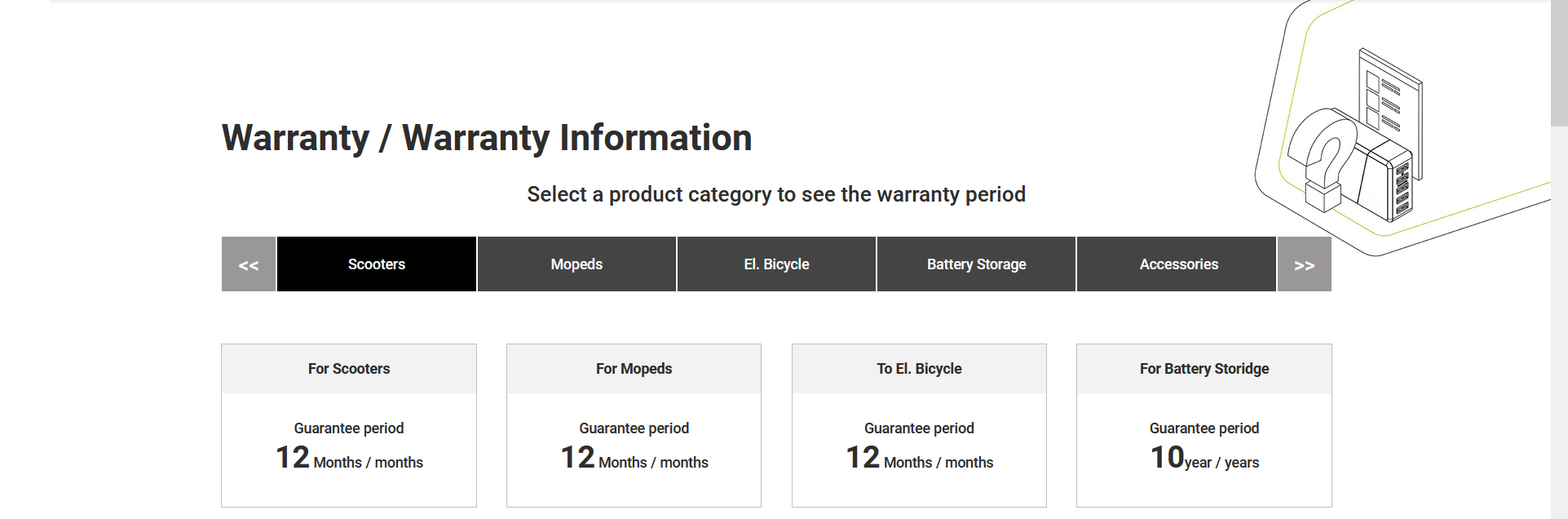The width and height of the screenshot is (1568, 519).
Task: Click the 12 months value under Scooters
Action: (349, 459)
